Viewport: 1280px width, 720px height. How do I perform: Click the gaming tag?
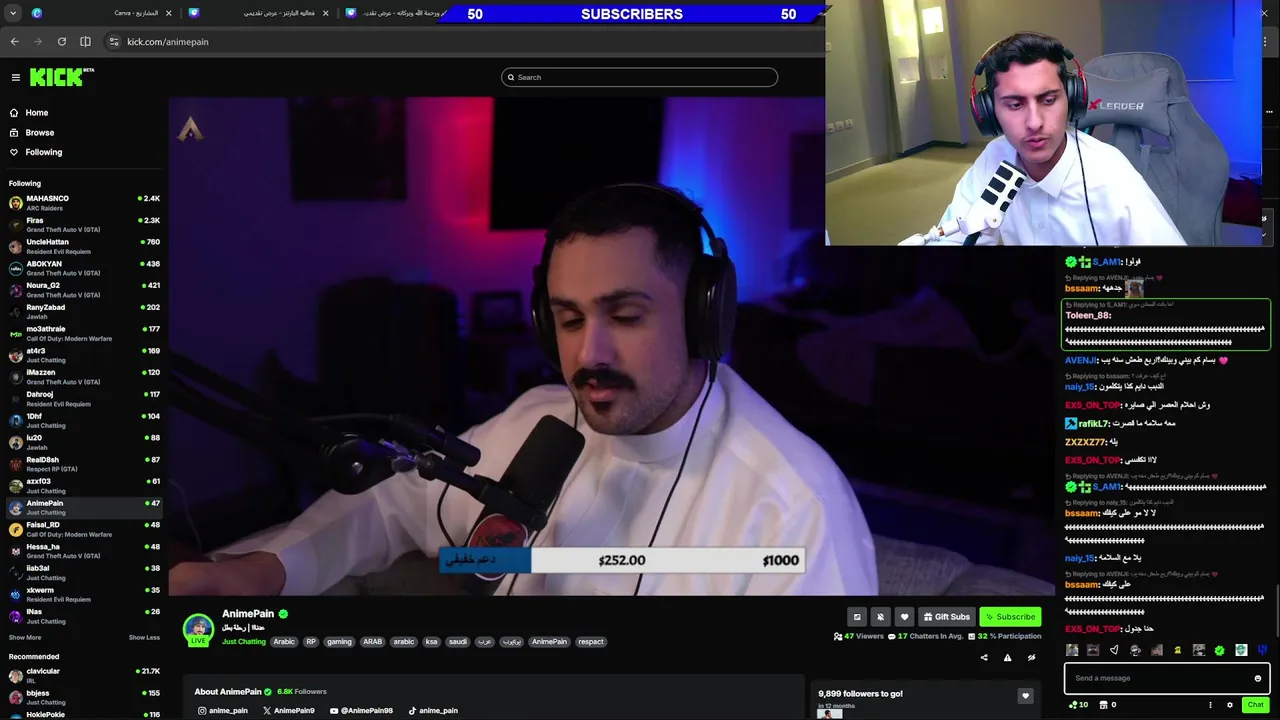point(339,641)
